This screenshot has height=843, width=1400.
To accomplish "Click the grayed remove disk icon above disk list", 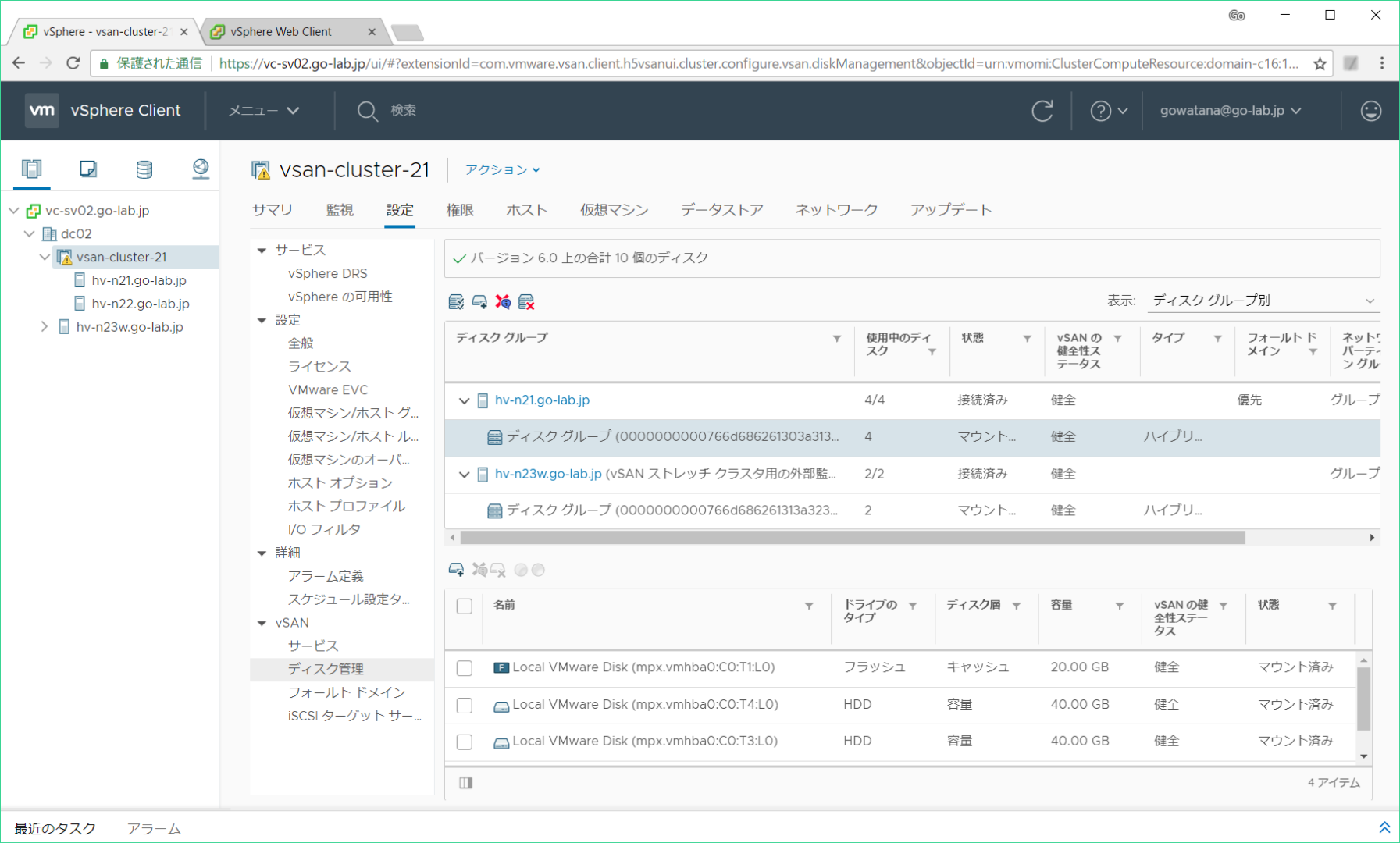I will pyautogui.click(x=497, y=570).
